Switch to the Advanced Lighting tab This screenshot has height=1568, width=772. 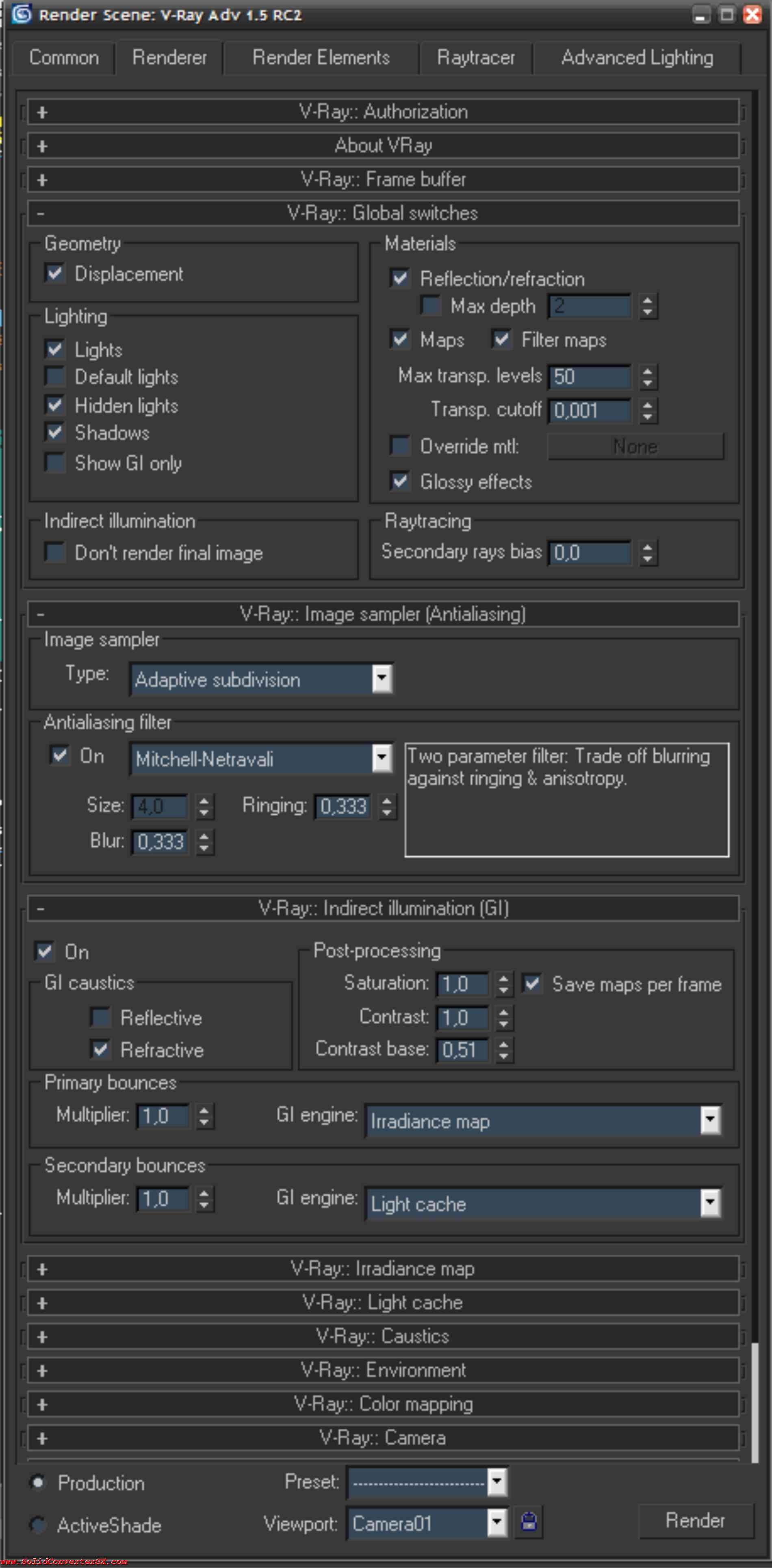(637, 58)
